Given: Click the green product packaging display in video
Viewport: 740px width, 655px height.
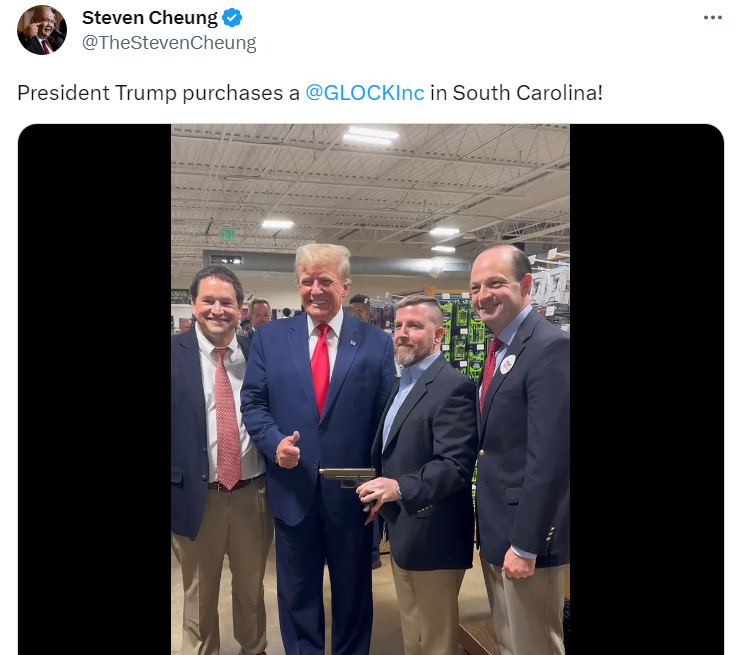Looking at the screenshot, I should [464, 337].
